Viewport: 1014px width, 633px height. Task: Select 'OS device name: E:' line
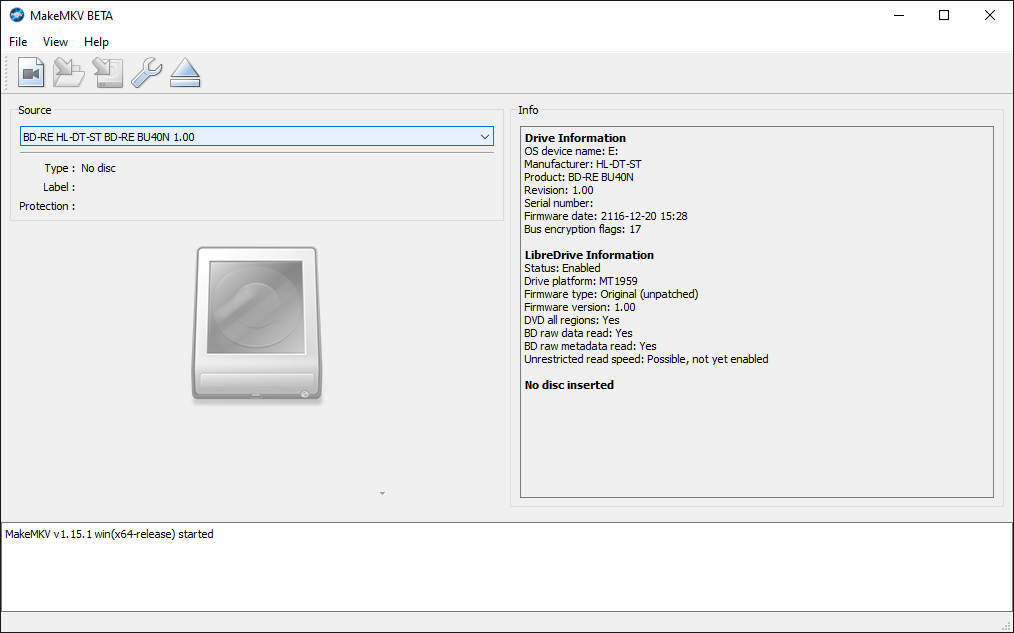click(x=570, y=151)
